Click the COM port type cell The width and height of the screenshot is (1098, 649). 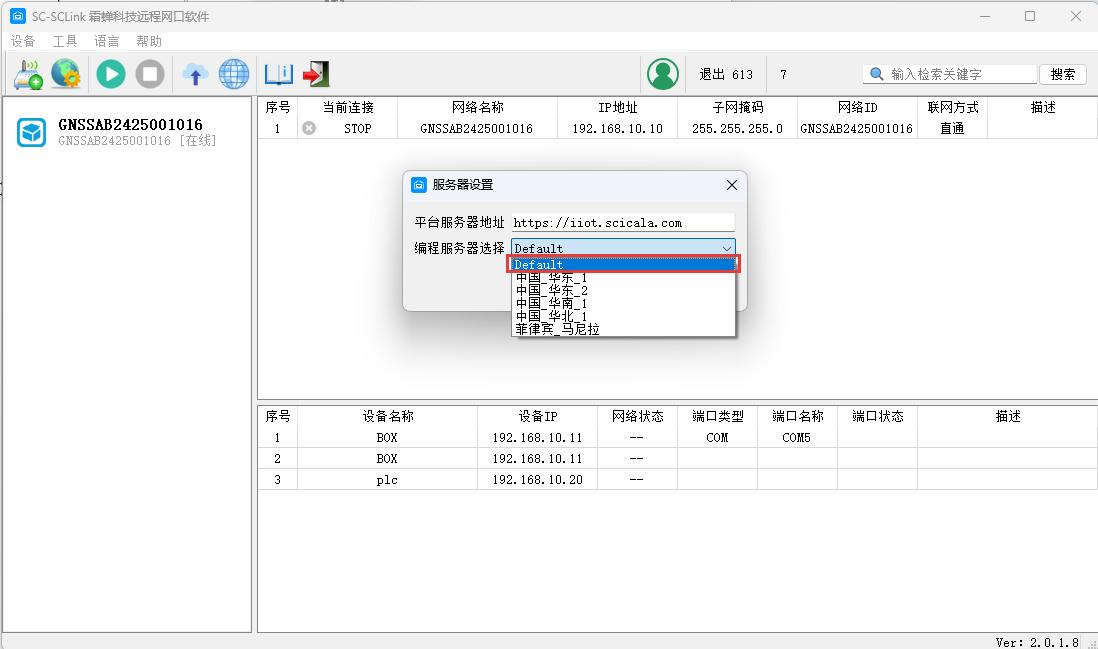pyautogui.click(x=717, y=438)
